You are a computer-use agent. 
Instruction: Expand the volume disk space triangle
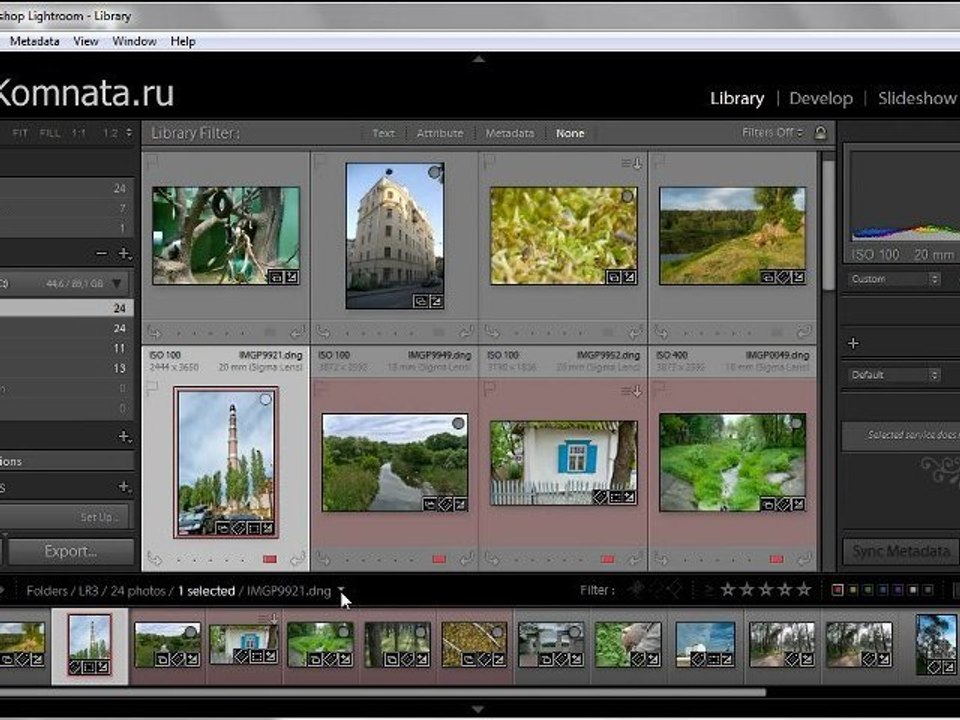tap(116, 283)
